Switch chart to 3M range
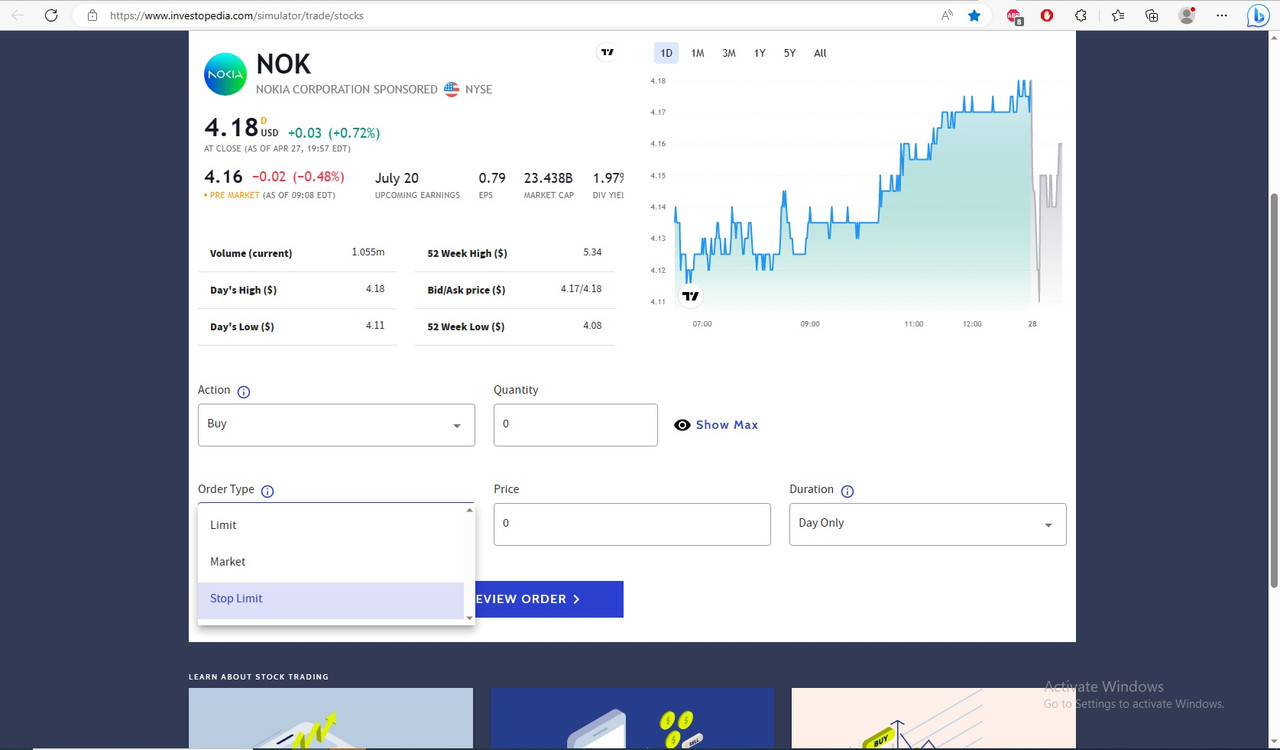The image size is (1280, 750). (729, 53)
